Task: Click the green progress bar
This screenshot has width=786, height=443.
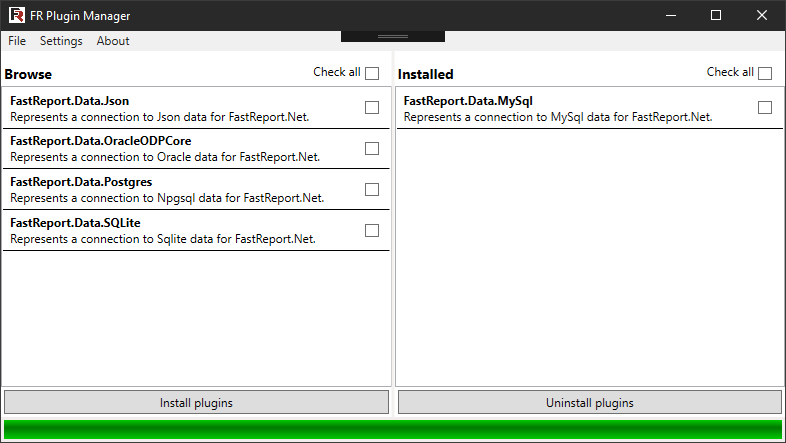Action: (393, 429)
